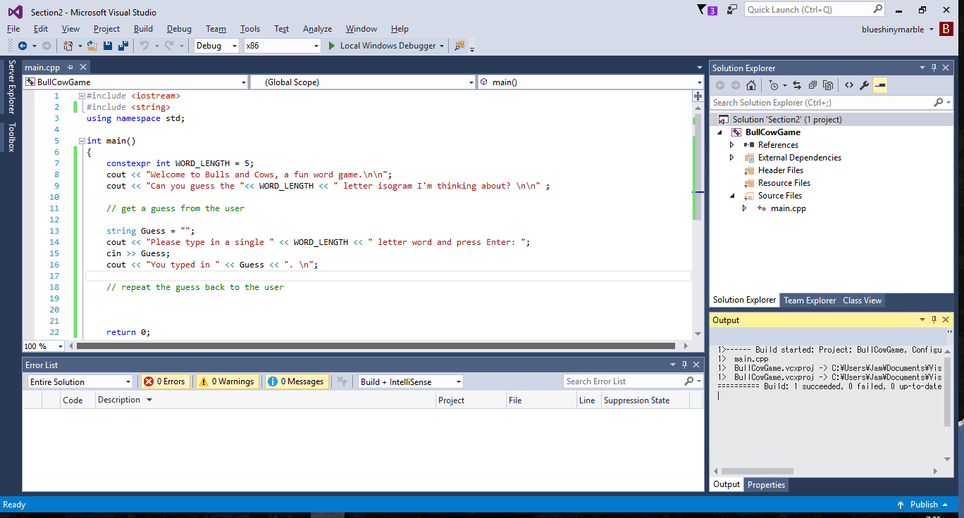The image size is (964, 518).
Task: Click the Send Feedback icon
Action: point(732,9)
